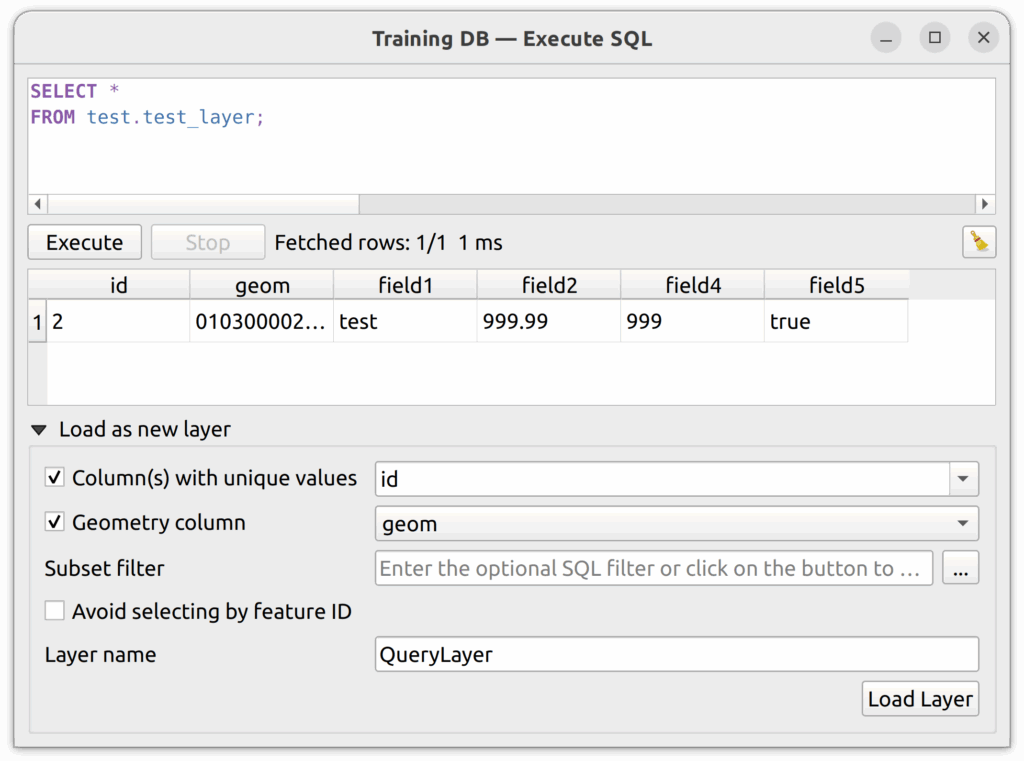Open the geom geometry column dropdown
Viewport: 1024px width, 761px height.
[x=962, y=523]
